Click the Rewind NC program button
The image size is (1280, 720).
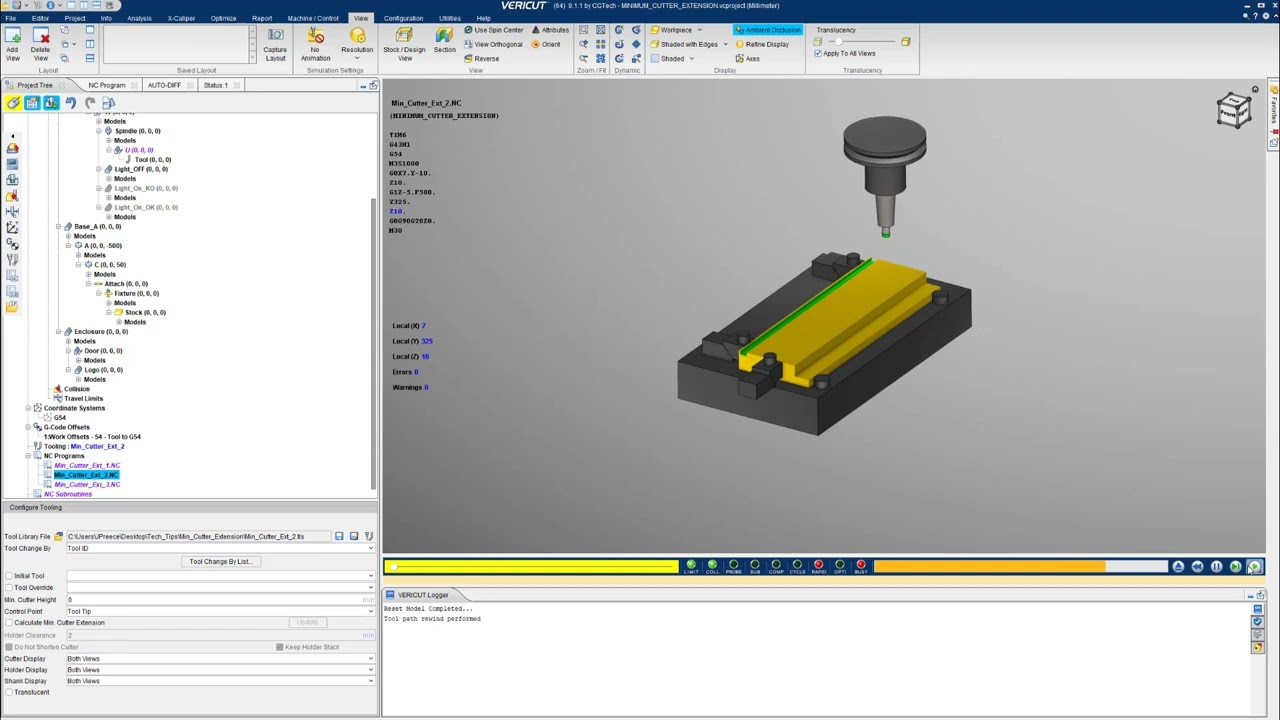(1197, 567)
